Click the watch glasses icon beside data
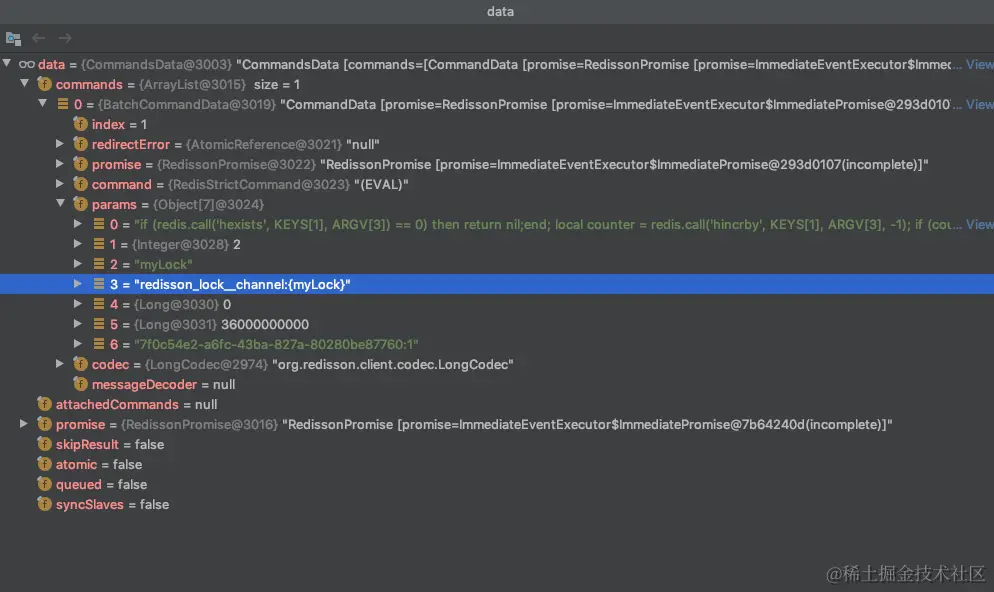Screen dimensions: 994x592 (27, 64)
